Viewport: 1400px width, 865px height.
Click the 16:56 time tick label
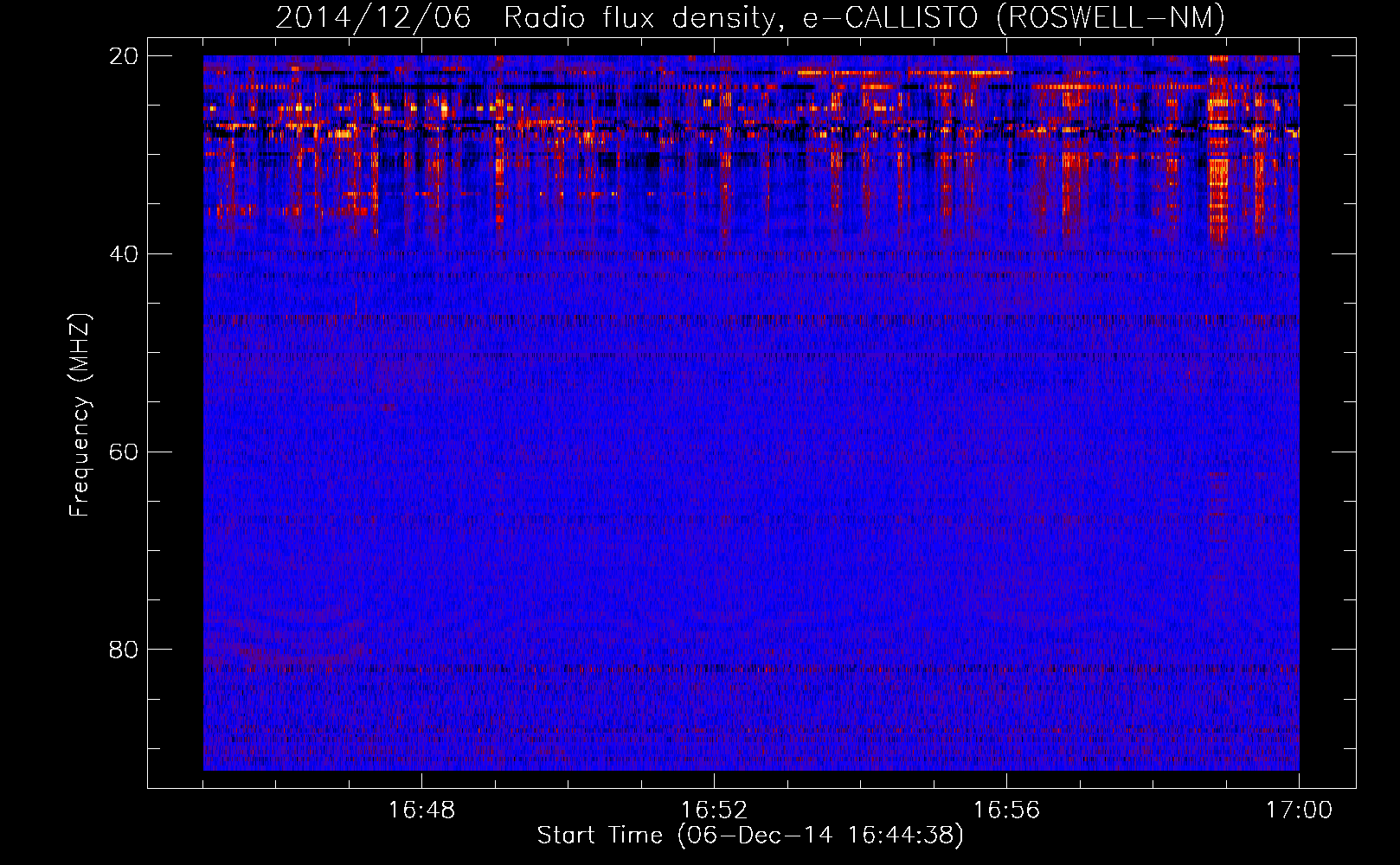(x=1006, y=811)
